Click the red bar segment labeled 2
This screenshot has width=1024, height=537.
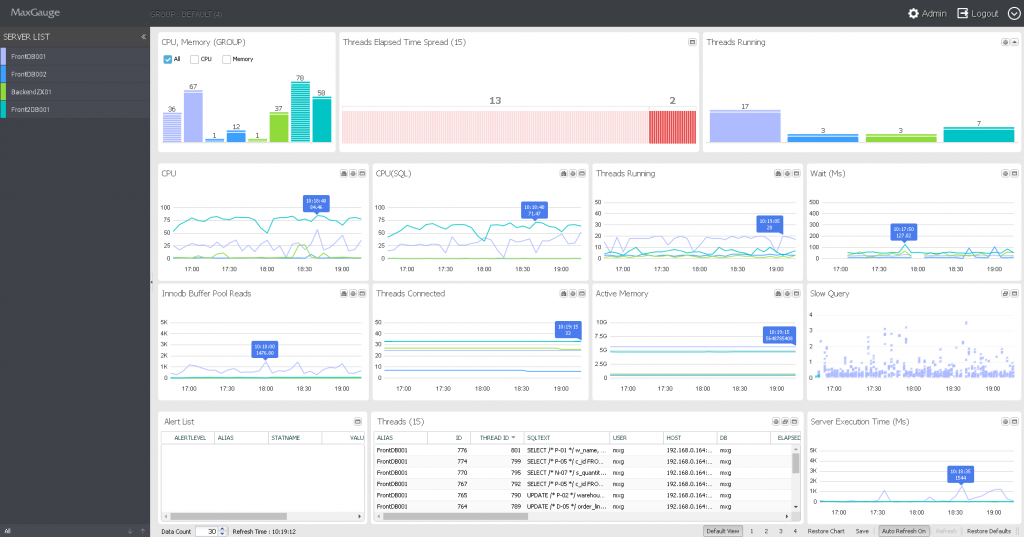(672, 127)
